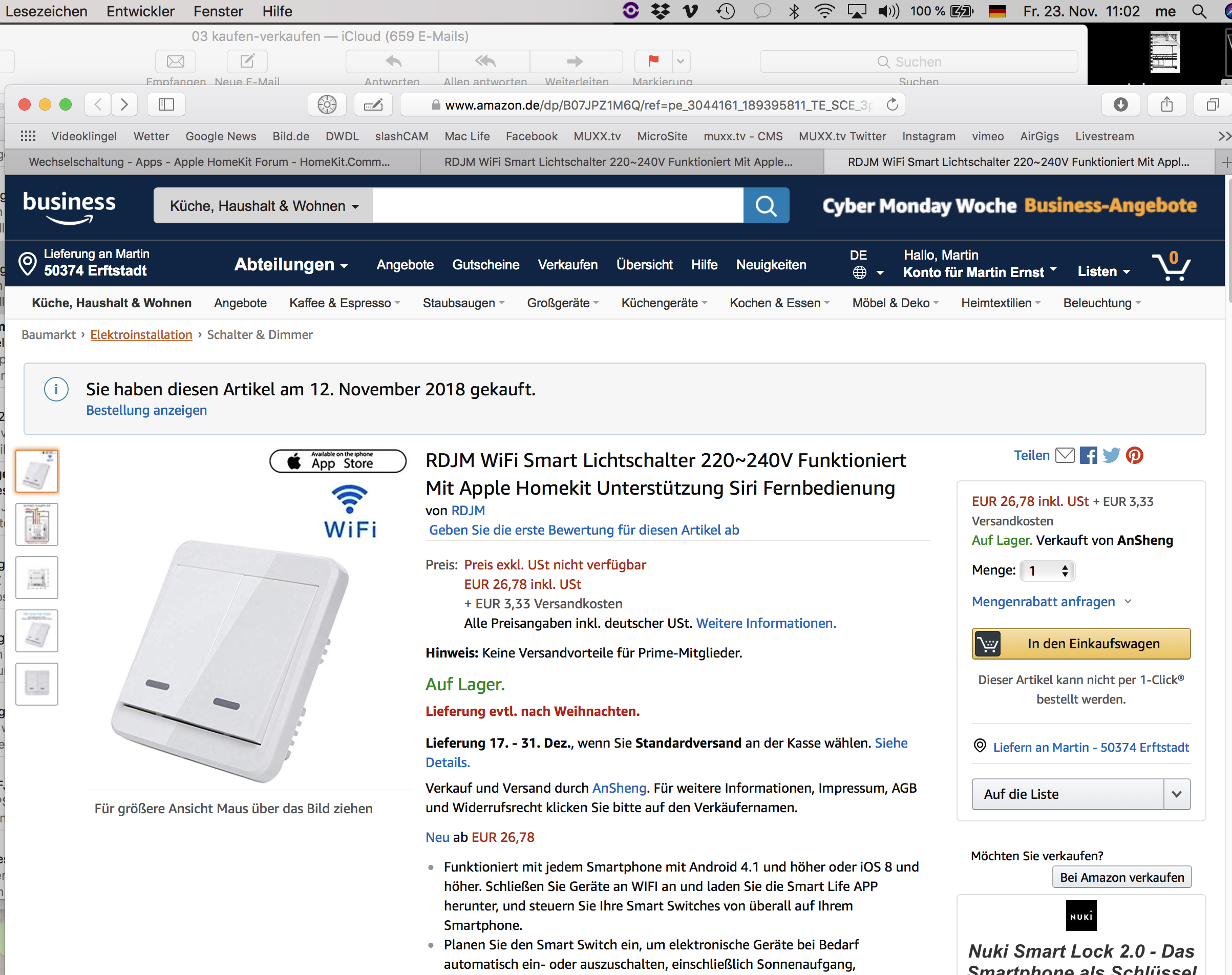Expand the Menge quantity selector
The width and height of the screenshot is (1232, 975).
point(1047,570)
